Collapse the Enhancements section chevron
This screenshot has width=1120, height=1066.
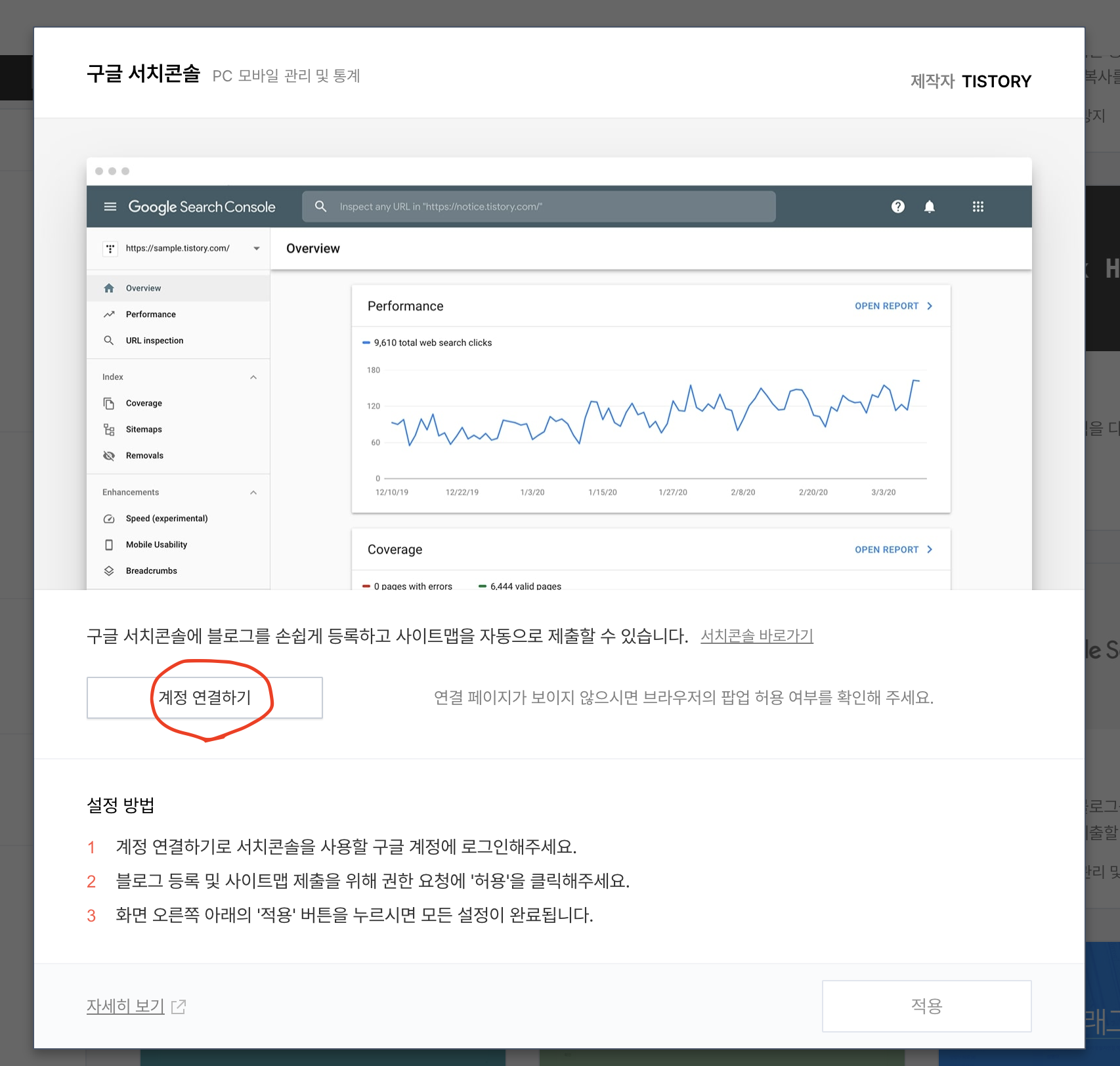point(253,492)
